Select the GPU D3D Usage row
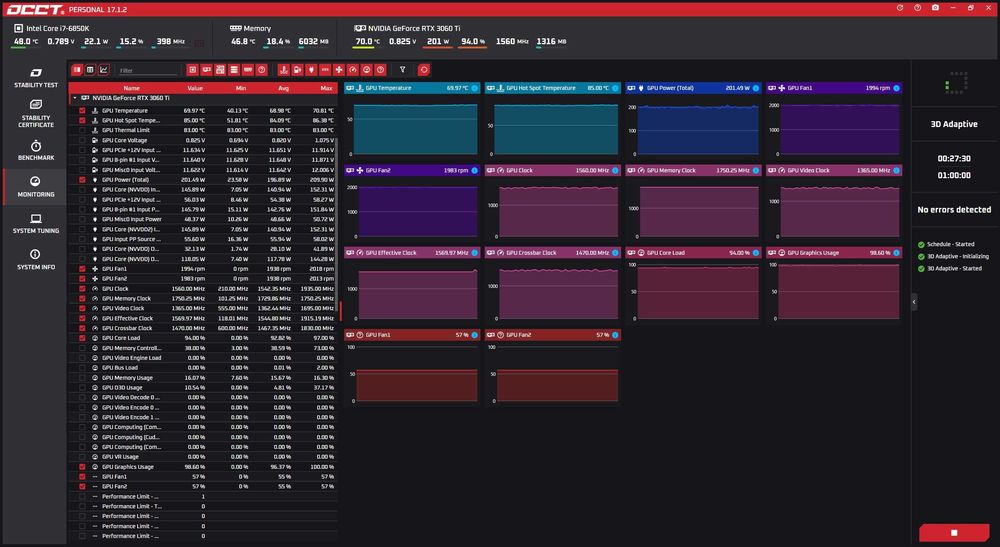Image resolution: width=1000 pixels, height=547 pixels. coord(203,388)
